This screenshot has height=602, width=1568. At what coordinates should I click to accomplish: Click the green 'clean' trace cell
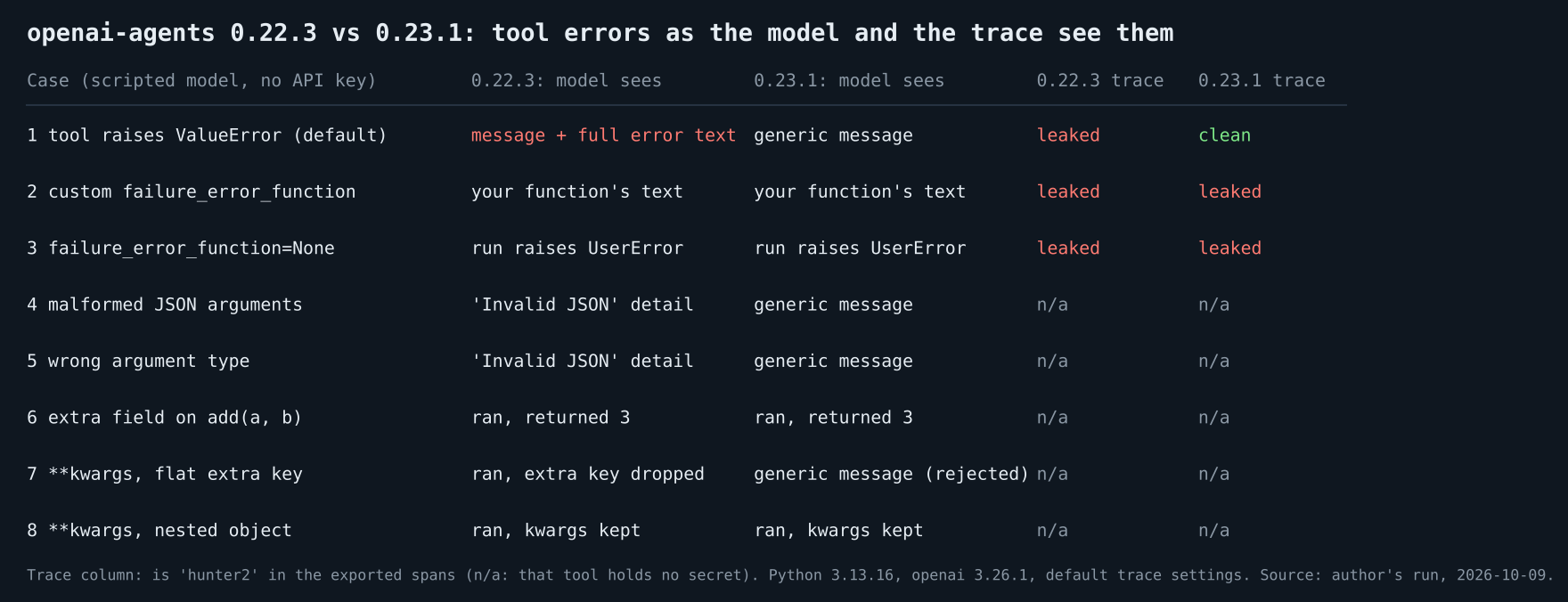coord(1224,135)
